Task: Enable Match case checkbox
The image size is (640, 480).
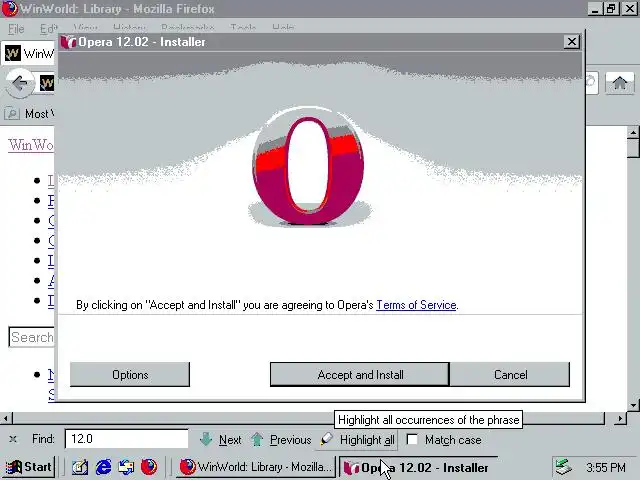Action: pyautogui.click(x=412, y=439)
